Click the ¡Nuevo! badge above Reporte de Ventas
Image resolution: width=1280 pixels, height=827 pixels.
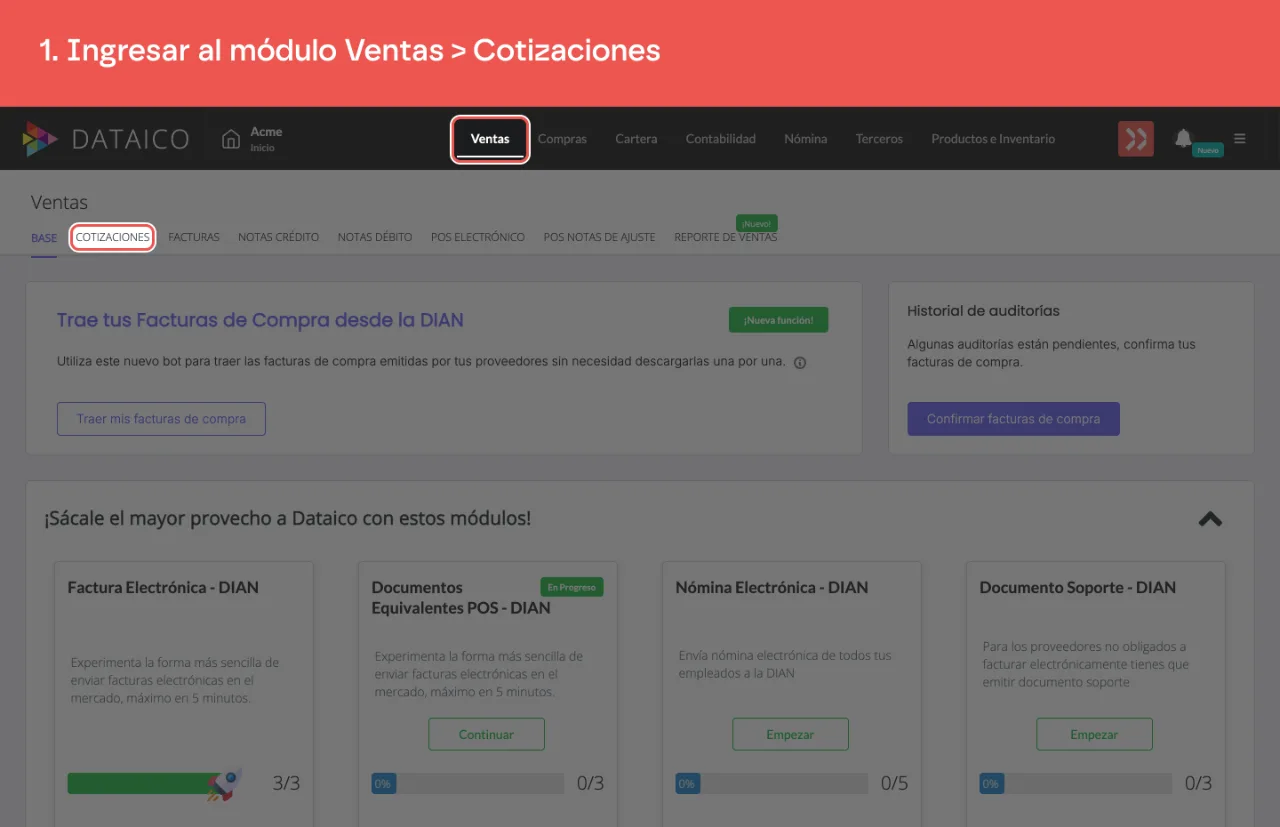(756, 223)
